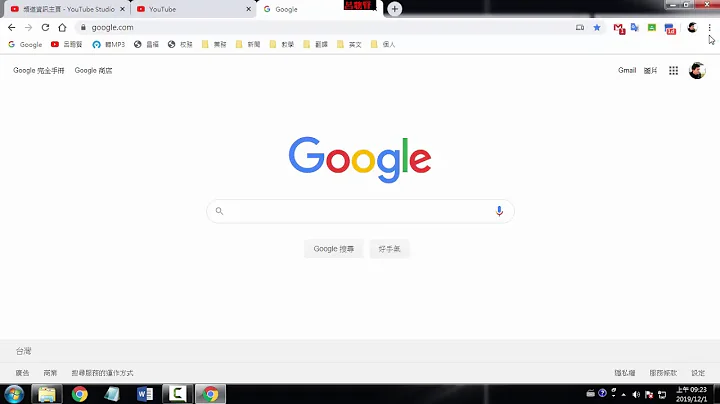Screen dimensions: 720x404
Task: Open the 設定 footer menu
Action: 698,373
